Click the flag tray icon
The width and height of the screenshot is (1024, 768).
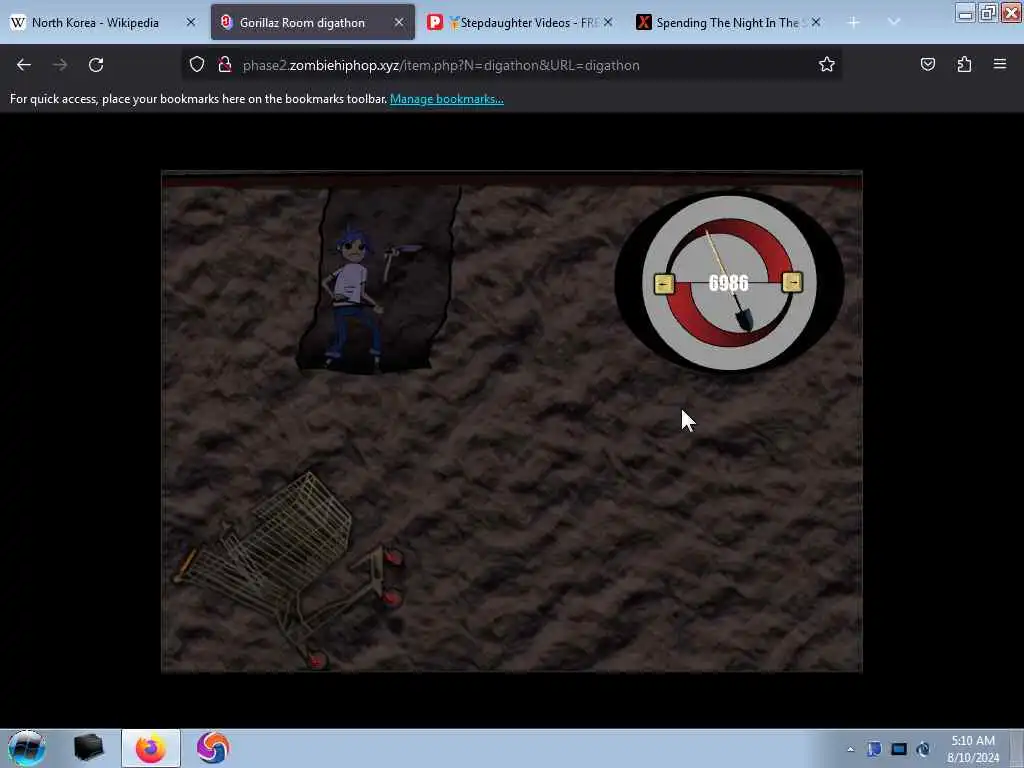874,749
